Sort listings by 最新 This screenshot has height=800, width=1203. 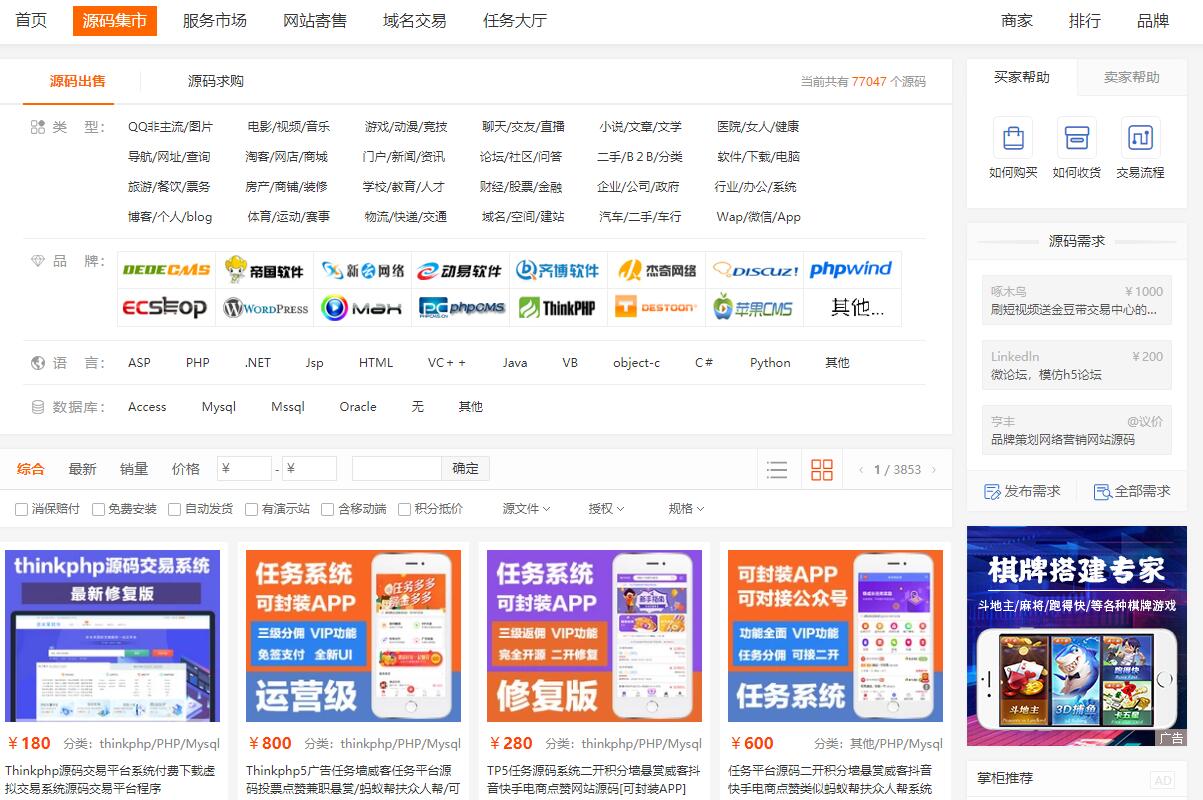tap(82, 469)
